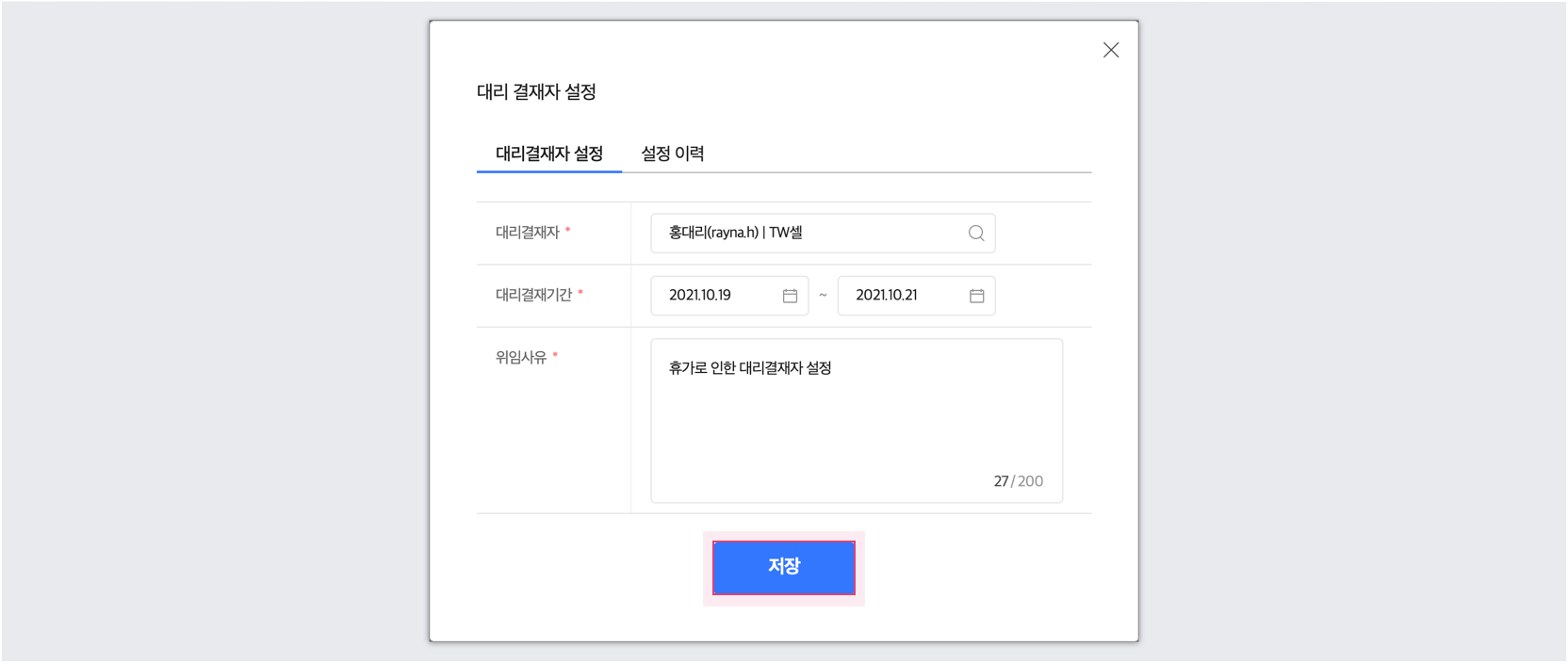Click the 대리 결재자 설정 dialog title
The width and height of the screenshot is (1568, 663).
[x=536, y=92]
